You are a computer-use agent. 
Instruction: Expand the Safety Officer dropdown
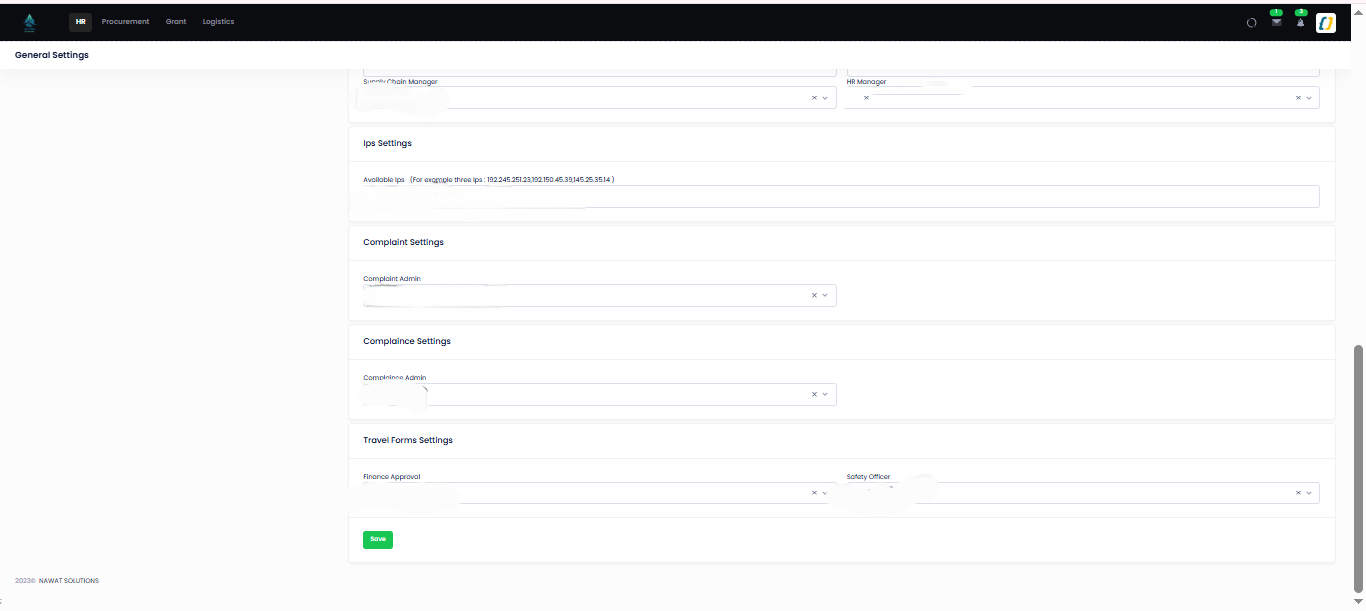[1309, 493]
